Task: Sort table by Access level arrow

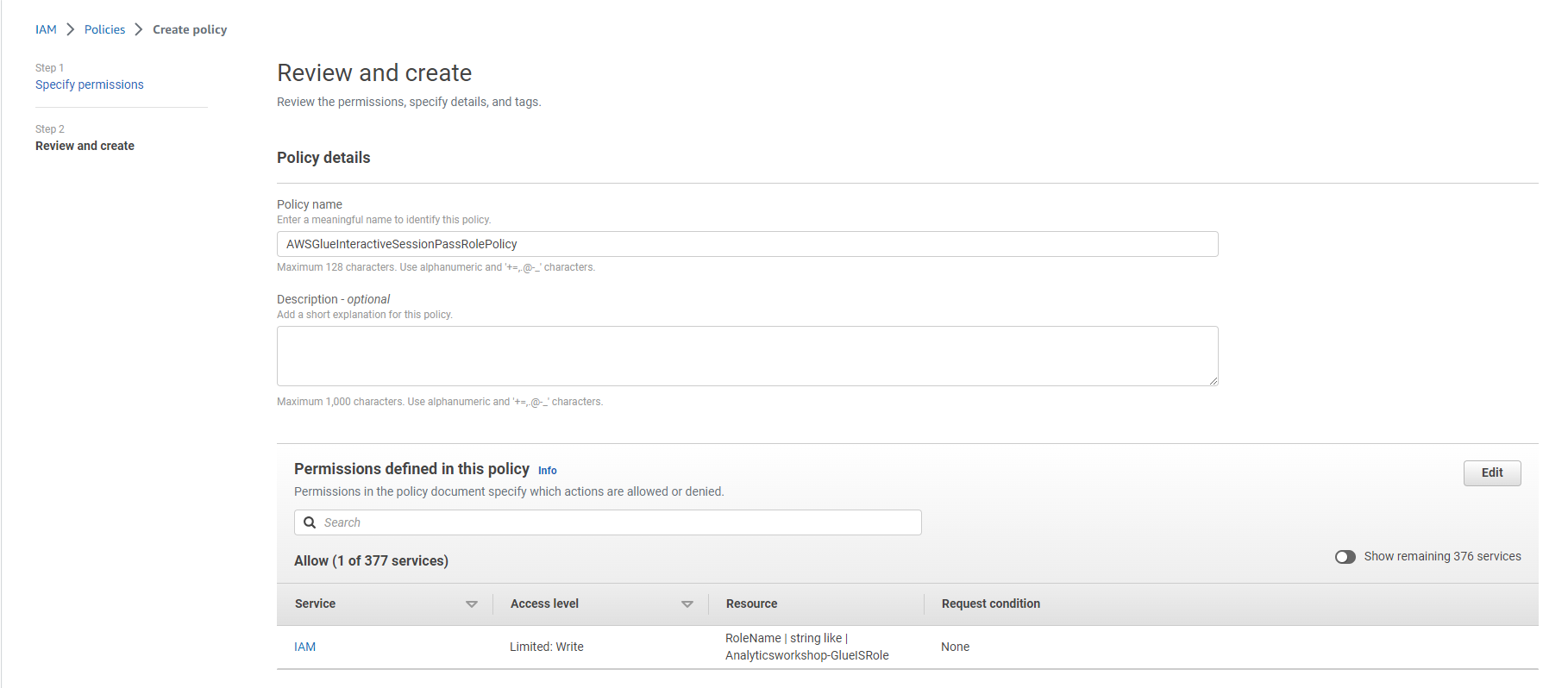Action: click(687, 604)
